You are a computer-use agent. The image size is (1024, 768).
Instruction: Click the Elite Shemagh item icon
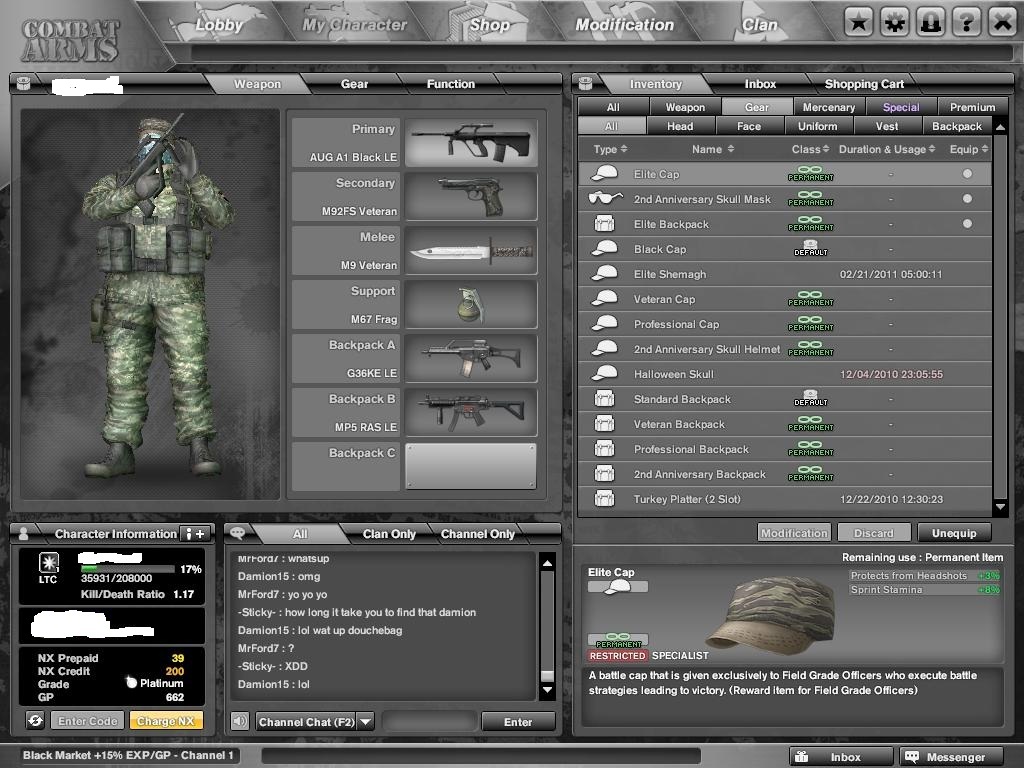[x=605, y=274]
